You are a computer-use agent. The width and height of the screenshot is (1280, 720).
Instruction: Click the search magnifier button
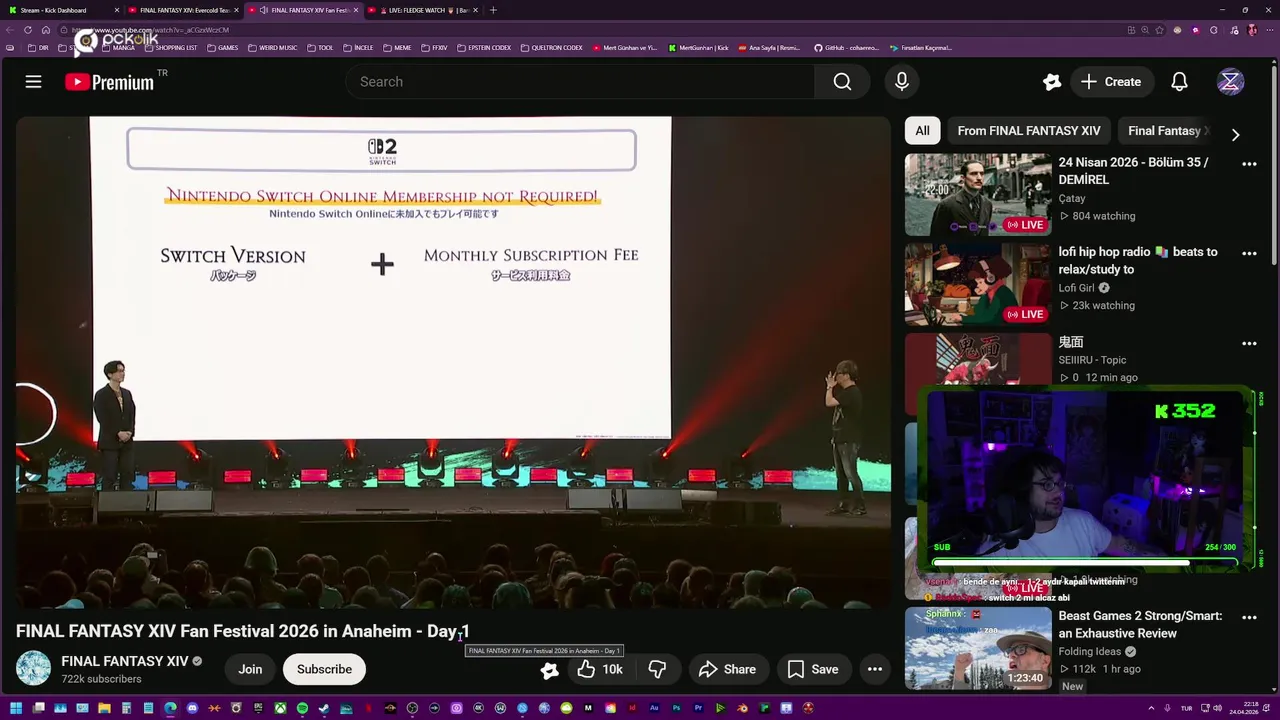[x=842, y=82]
